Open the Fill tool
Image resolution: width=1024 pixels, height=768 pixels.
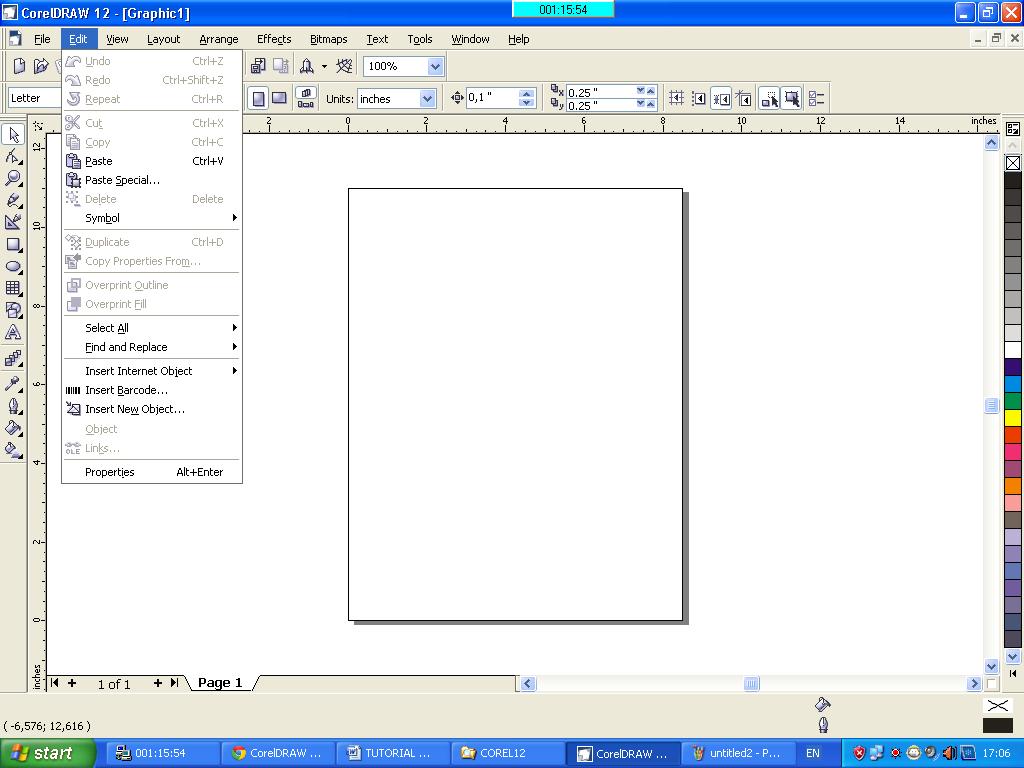[13, 428]
